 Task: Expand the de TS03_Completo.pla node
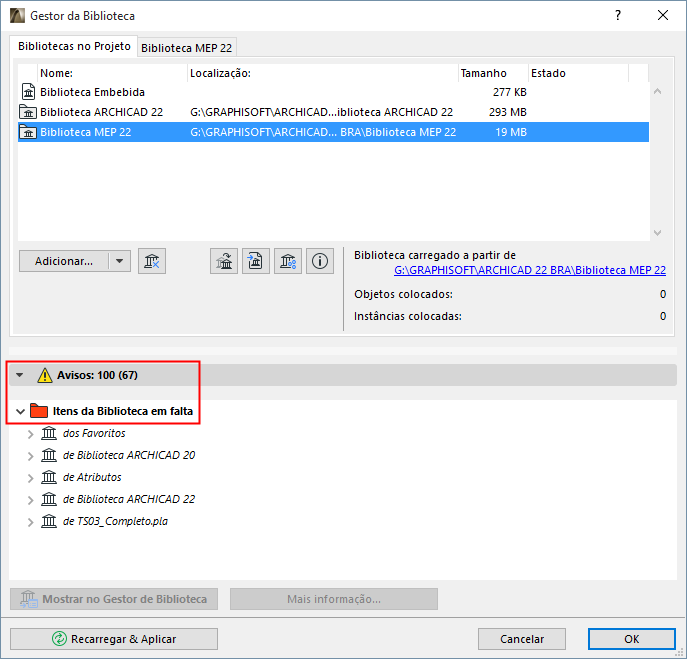pyautogui.click(x=30, y=522)
